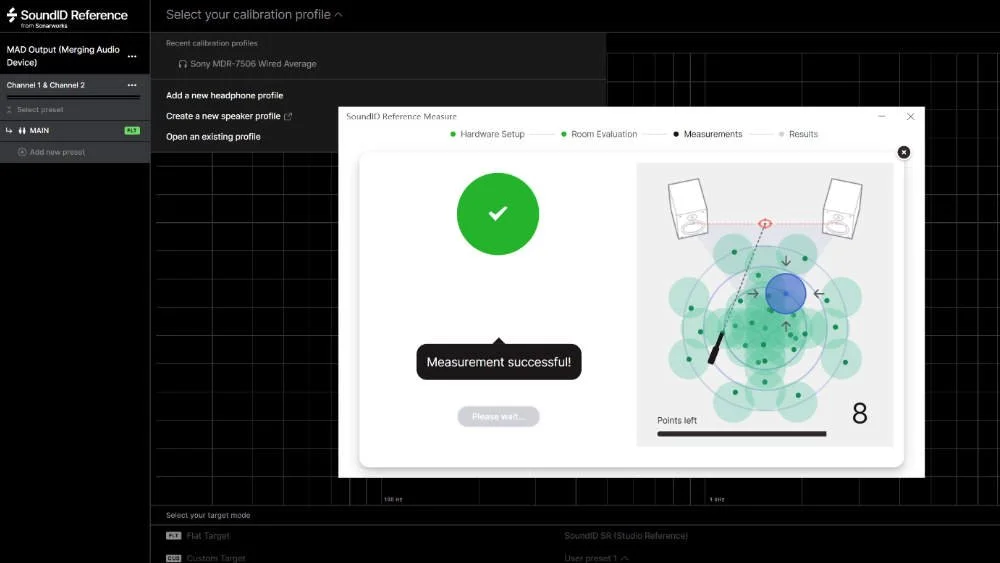Click the red listening position marker
Screen dimensions: 1000x563
coord(765,223)
